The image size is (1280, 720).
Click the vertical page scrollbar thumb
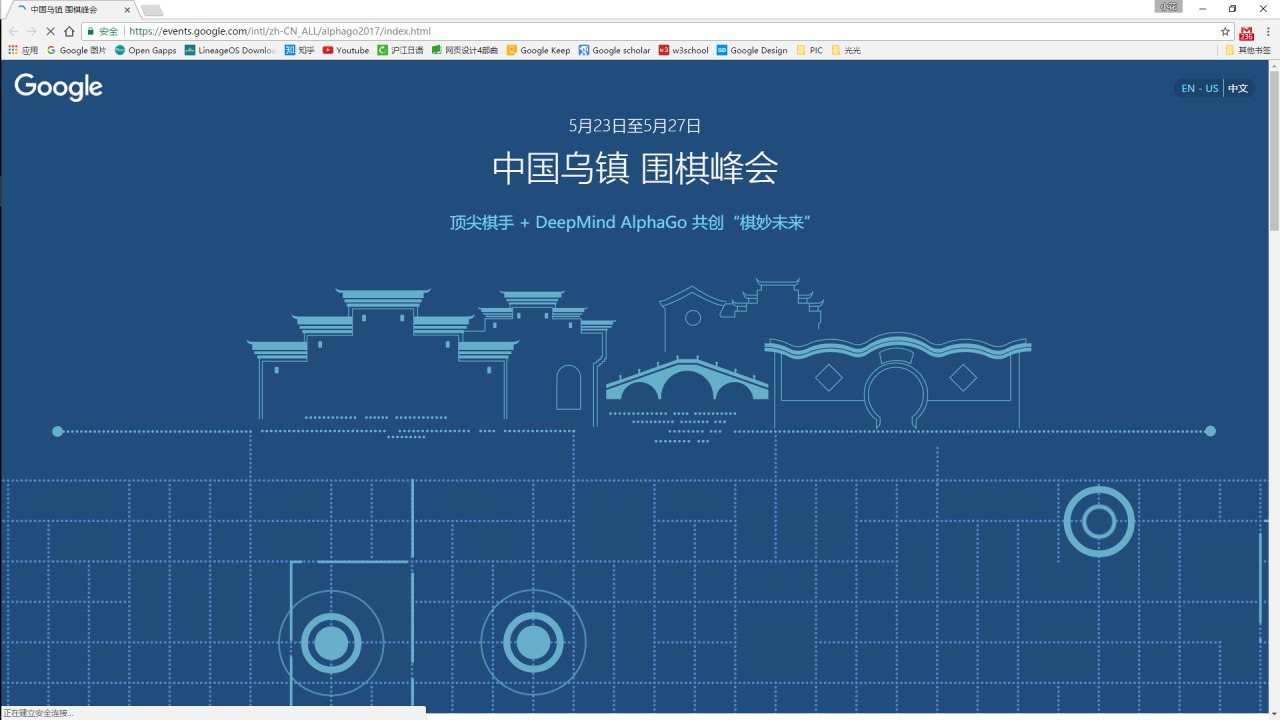1273,150
